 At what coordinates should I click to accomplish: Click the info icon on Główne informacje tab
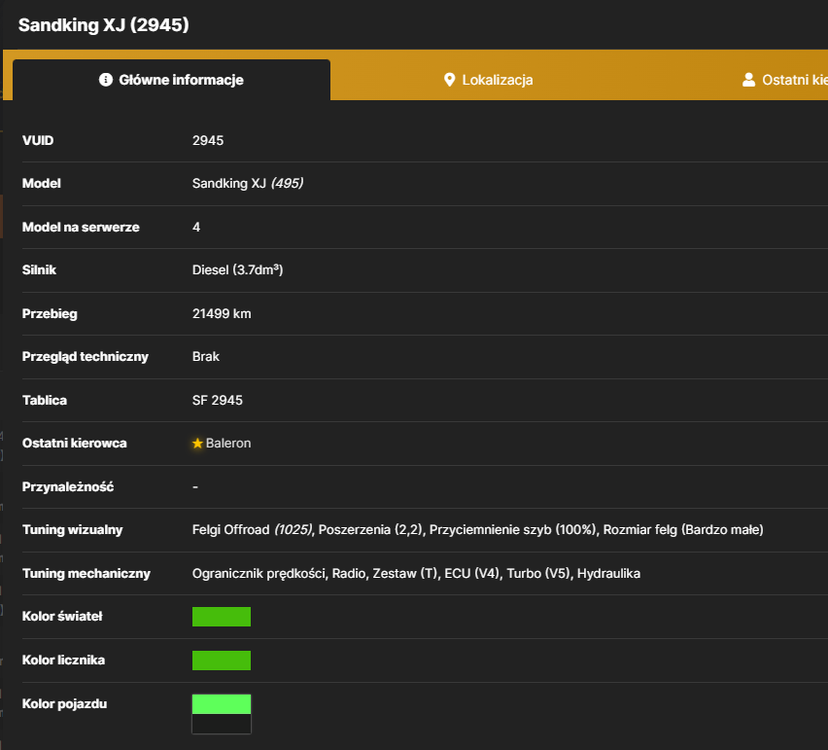106,80
